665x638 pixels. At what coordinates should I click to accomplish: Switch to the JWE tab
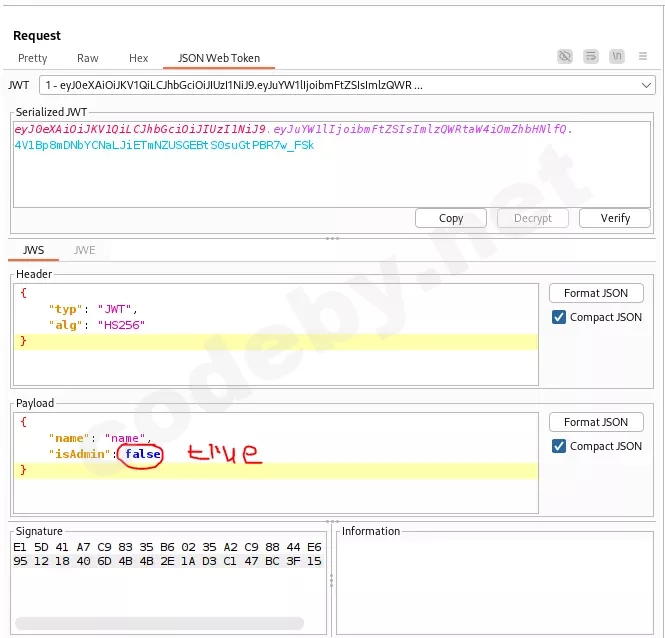tap(84, 250)
